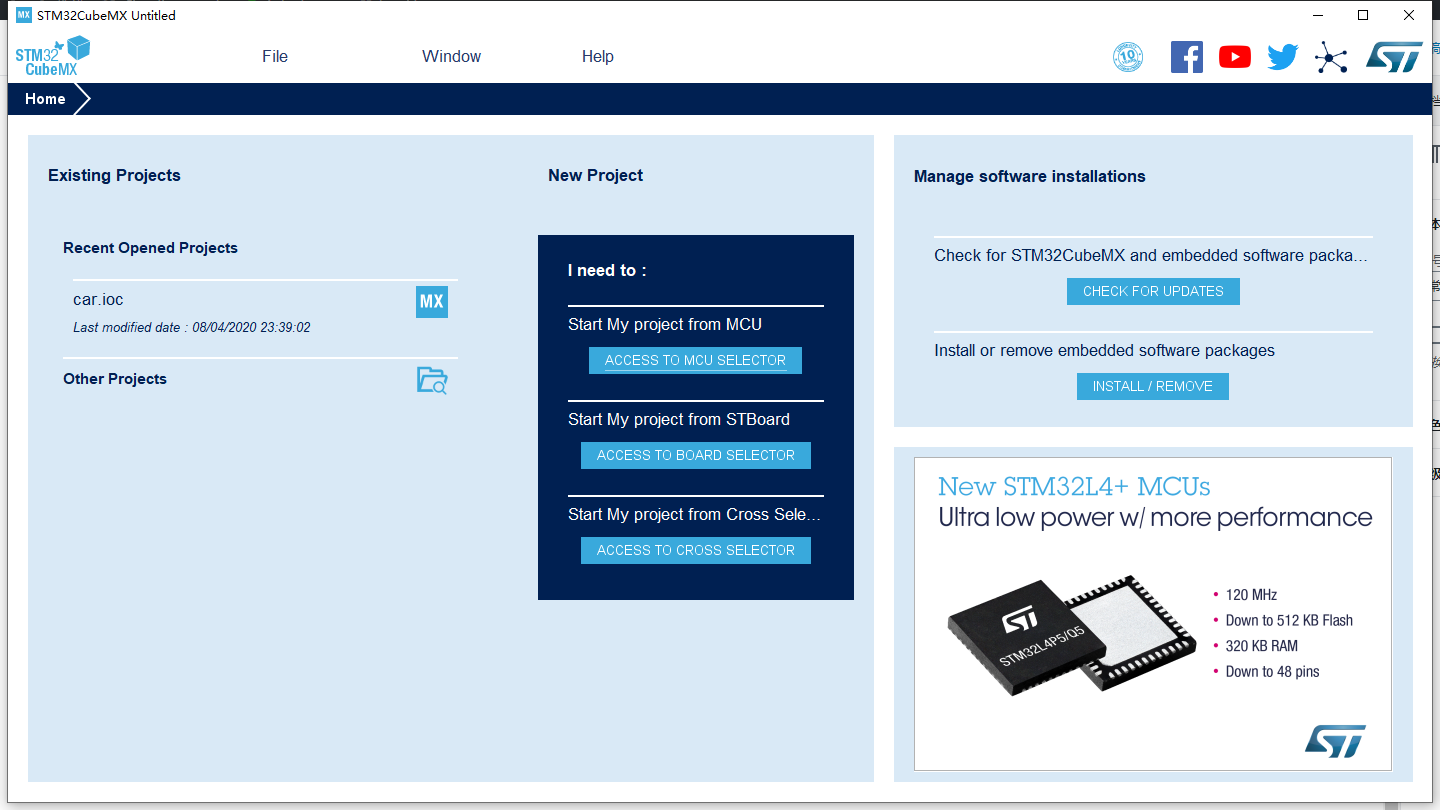Screen dimensions: 1440x810
Task: Click the STM32CubeMX logo
Action: click(x=50, y=56)
